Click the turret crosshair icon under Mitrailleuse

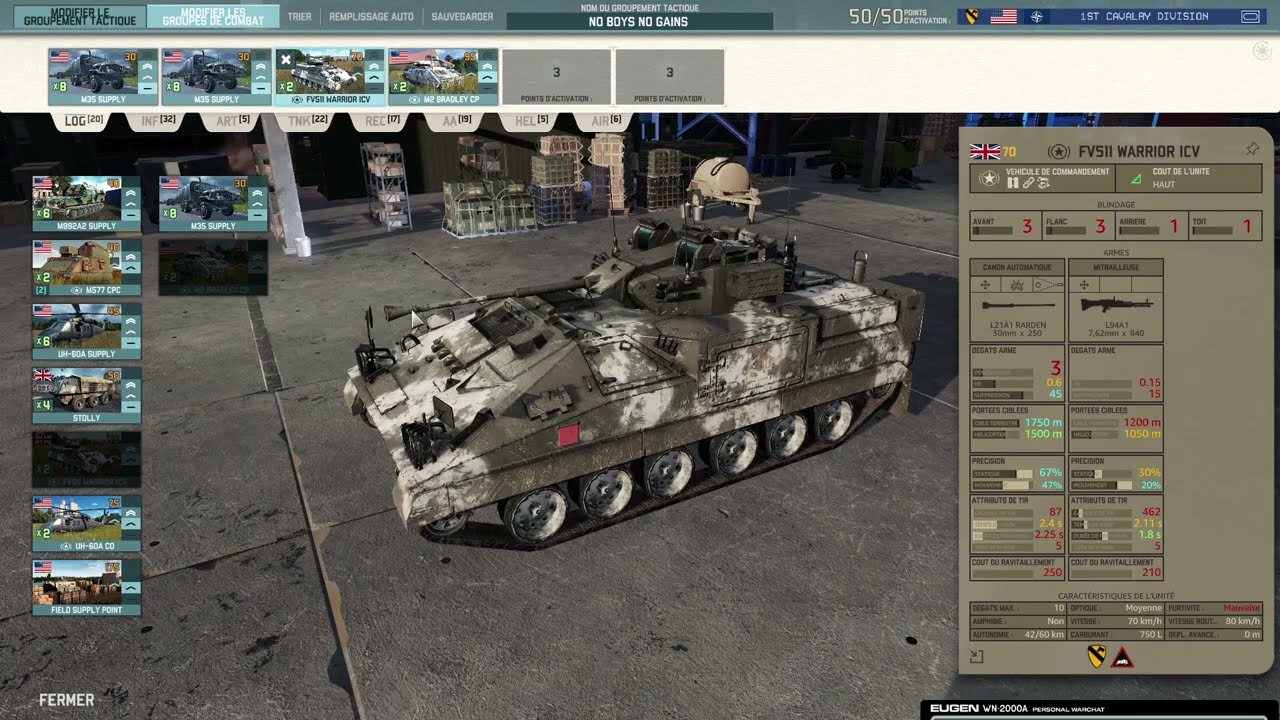coord(1084,285)
